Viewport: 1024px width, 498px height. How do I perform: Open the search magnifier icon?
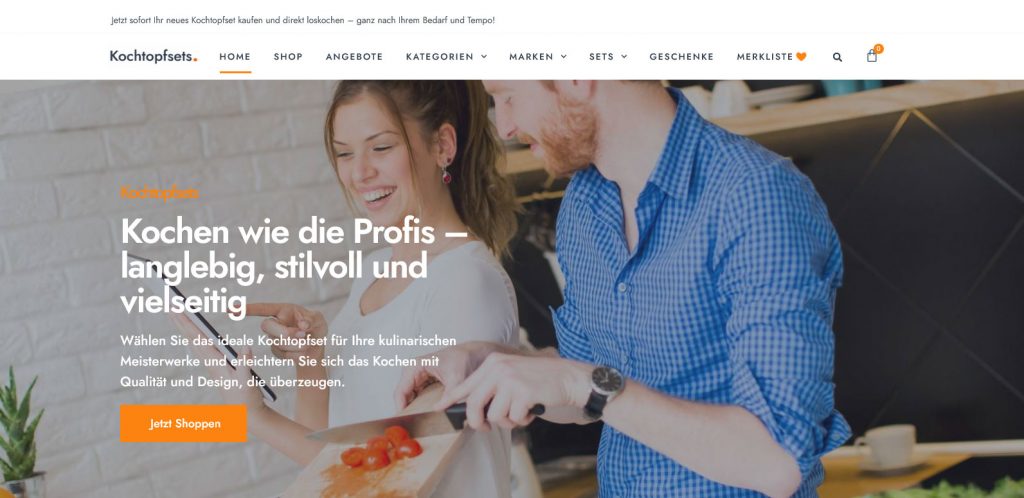pyautogui.click(x=837, y=57)
